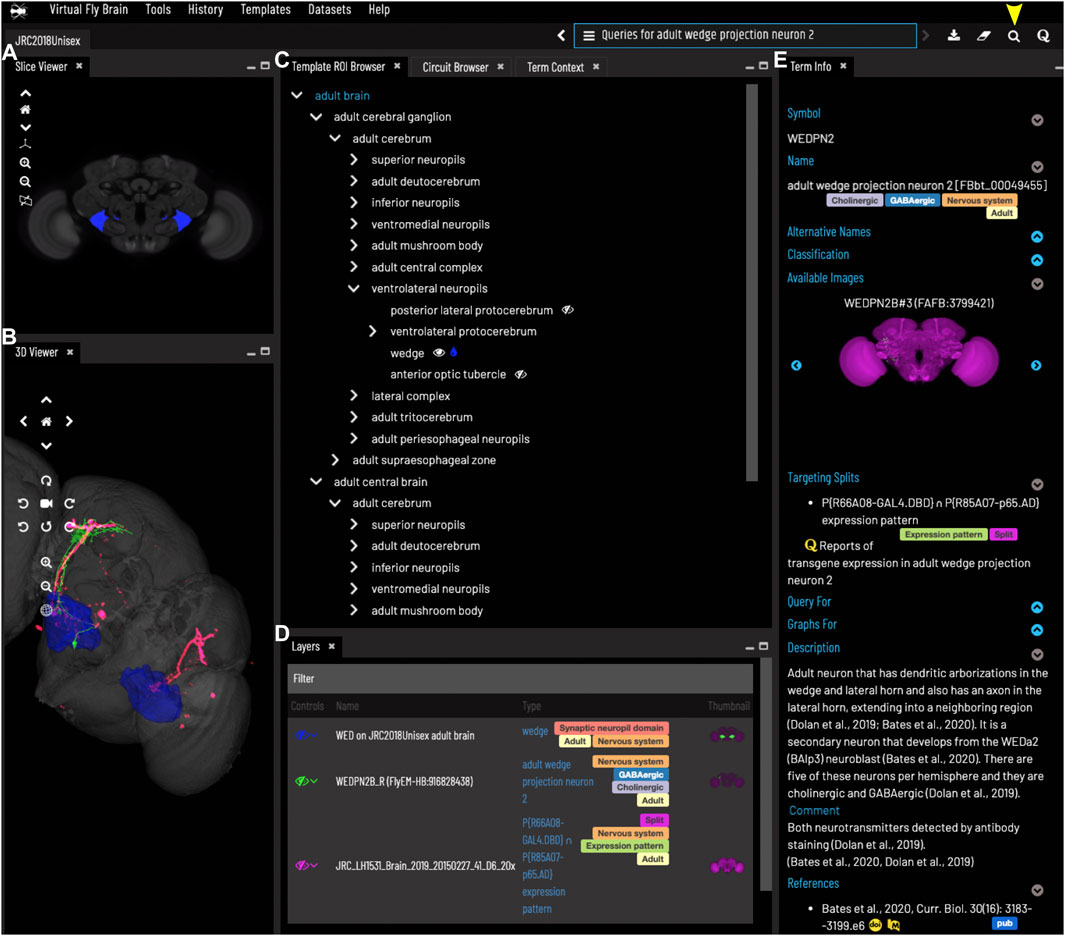Switch to the Term Context tab
Image resolution: width=1065 pixels, height=936 pixels.
pos(555,67)
